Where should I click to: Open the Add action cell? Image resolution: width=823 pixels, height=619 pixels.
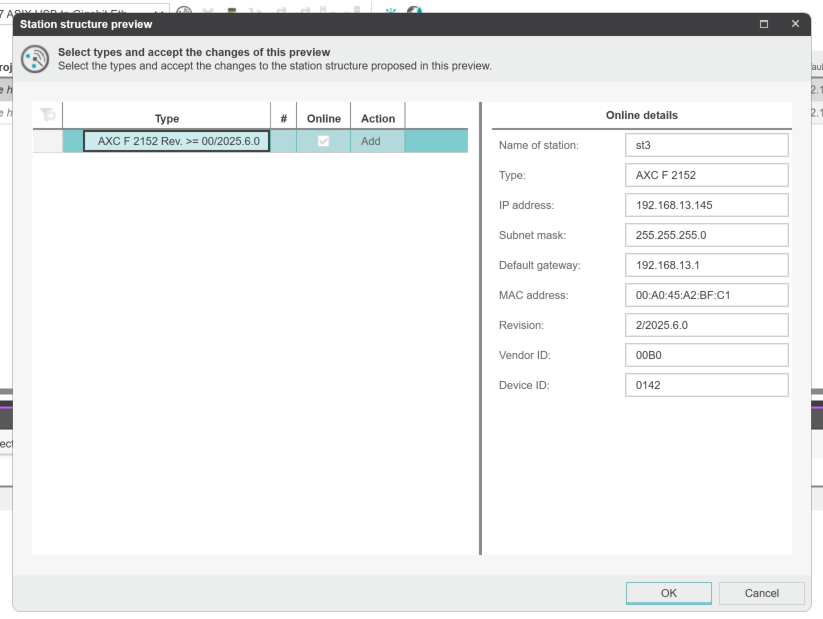pos(377,141)
